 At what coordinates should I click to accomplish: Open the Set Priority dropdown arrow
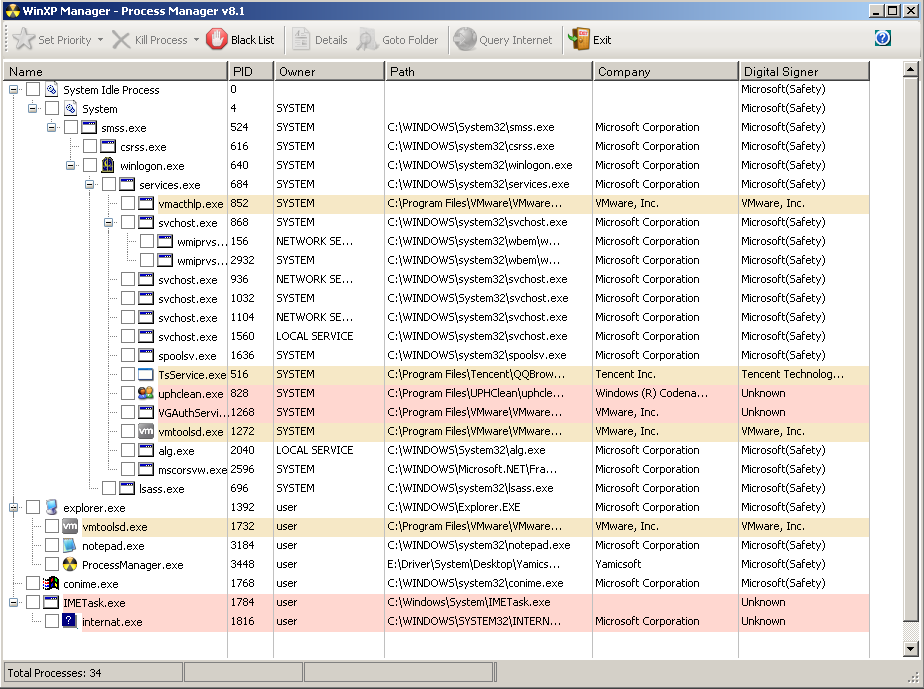pyautogui.click(x=100, y=40)
